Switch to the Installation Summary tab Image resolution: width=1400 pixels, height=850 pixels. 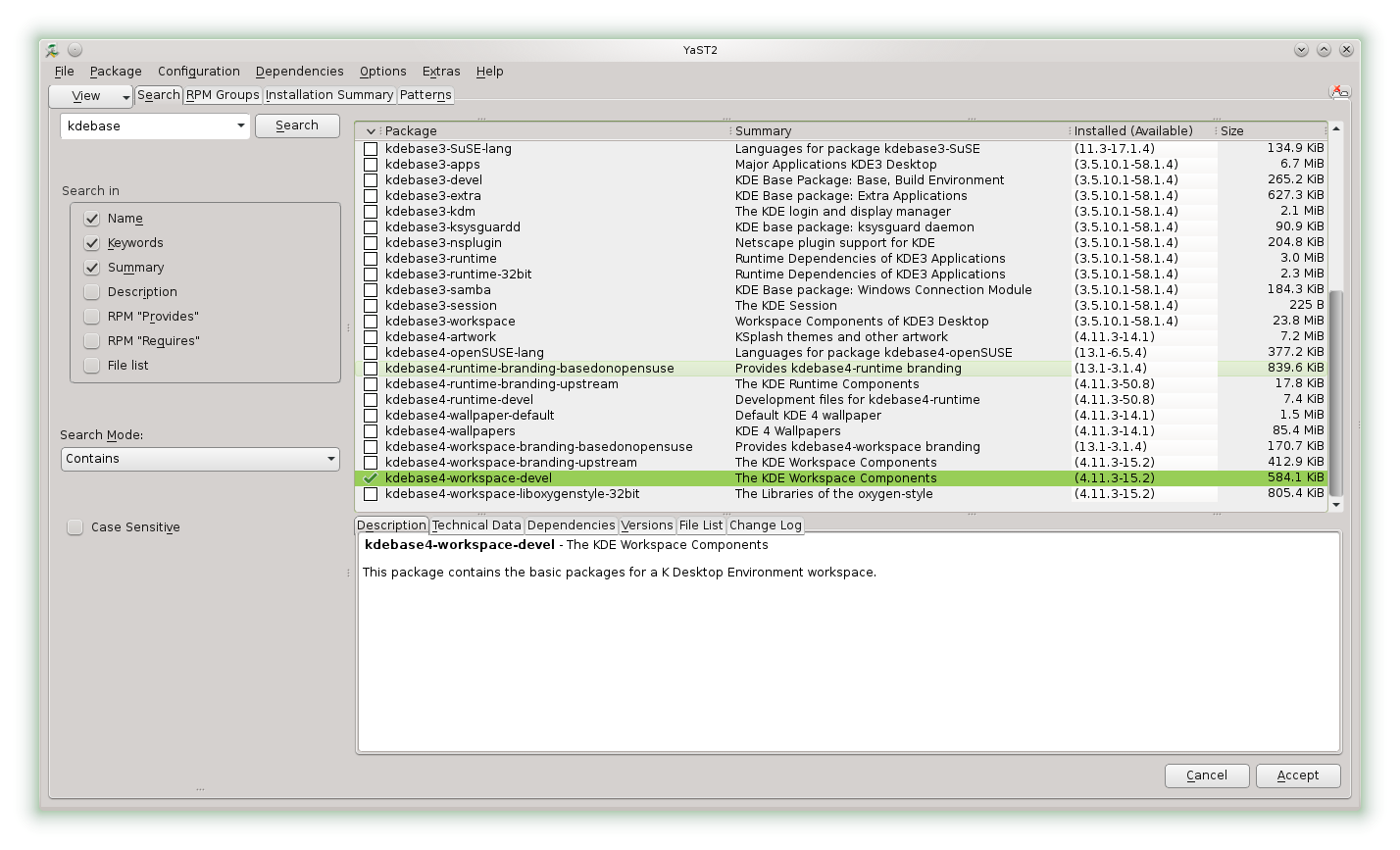[329, 95]
